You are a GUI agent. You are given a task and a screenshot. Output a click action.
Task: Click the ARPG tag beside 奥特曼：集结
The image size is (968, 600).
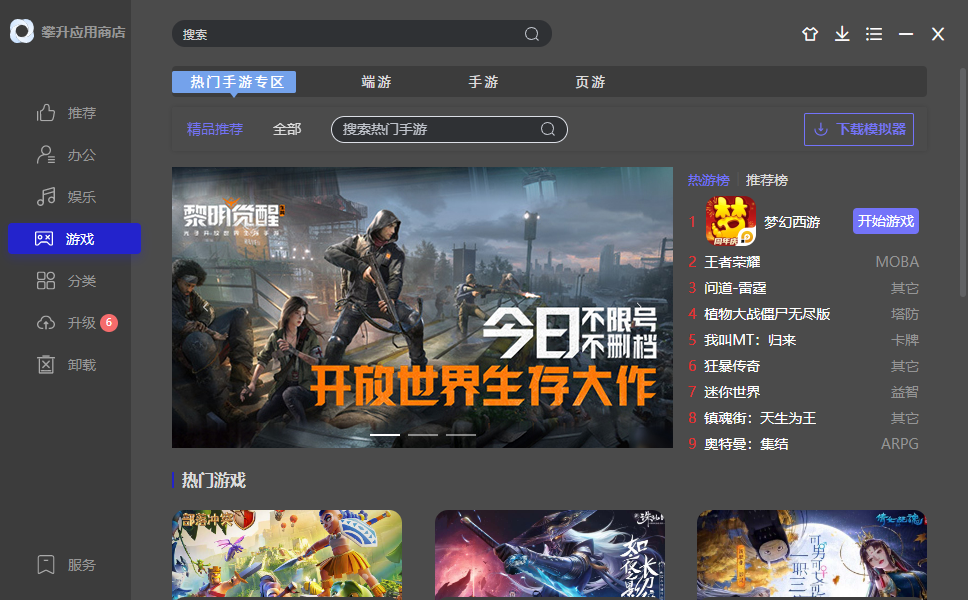[899, 444]
